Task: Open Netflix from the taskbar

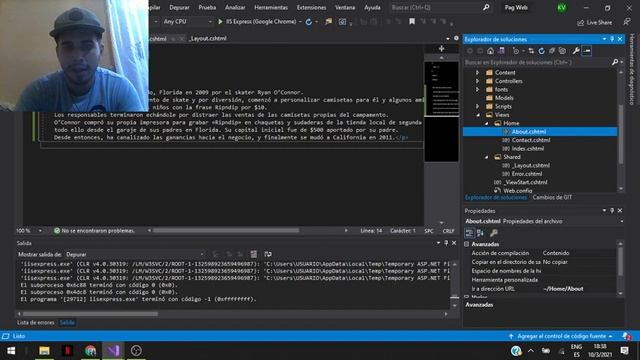Action: (67, 351)
